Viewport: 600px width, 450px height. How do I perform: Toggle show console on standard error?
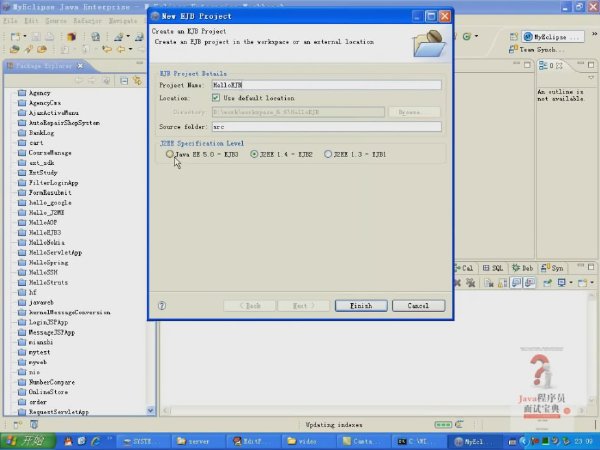530,283
